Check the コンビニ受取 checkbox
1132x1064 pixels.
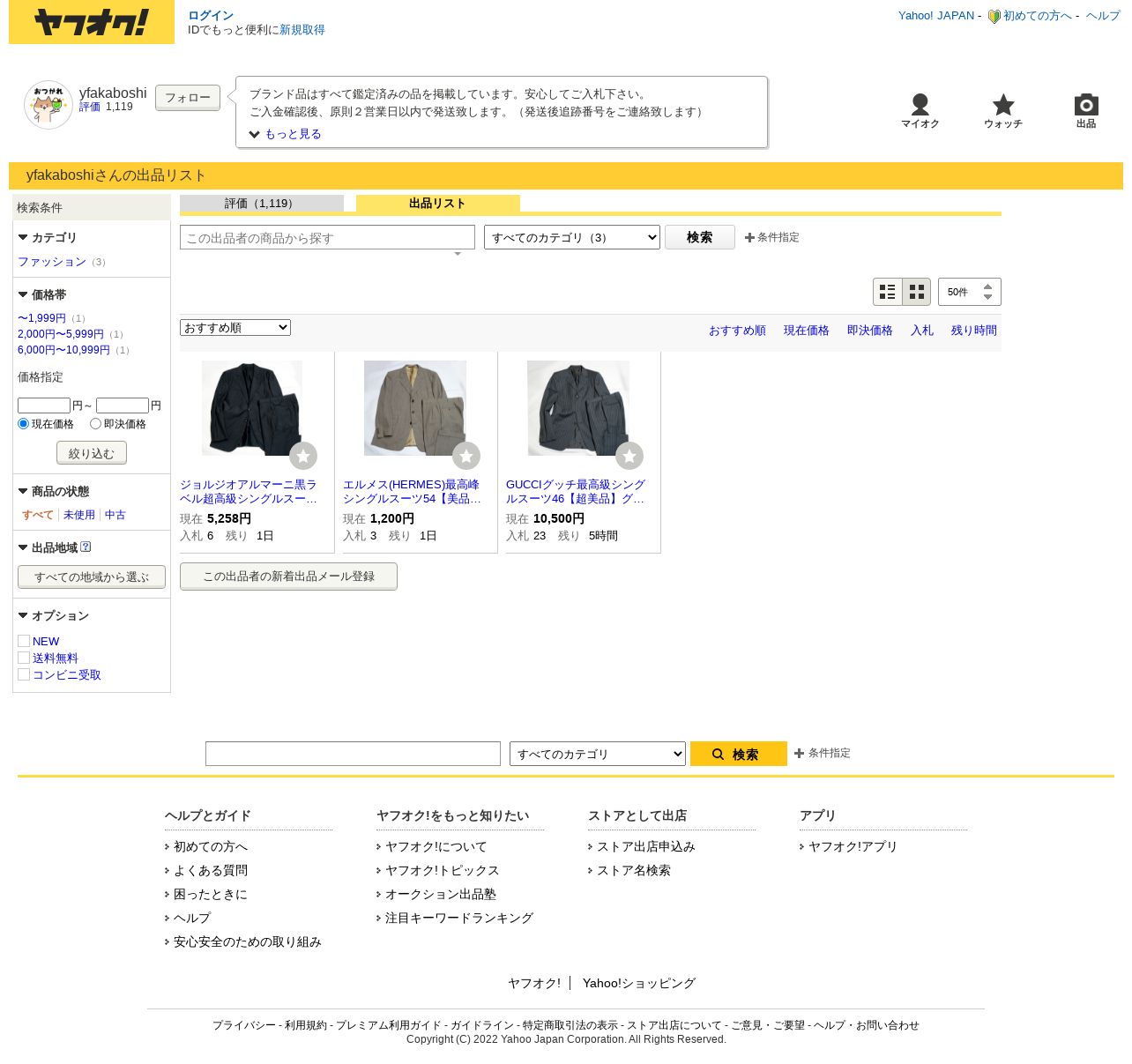coord(24,674)
